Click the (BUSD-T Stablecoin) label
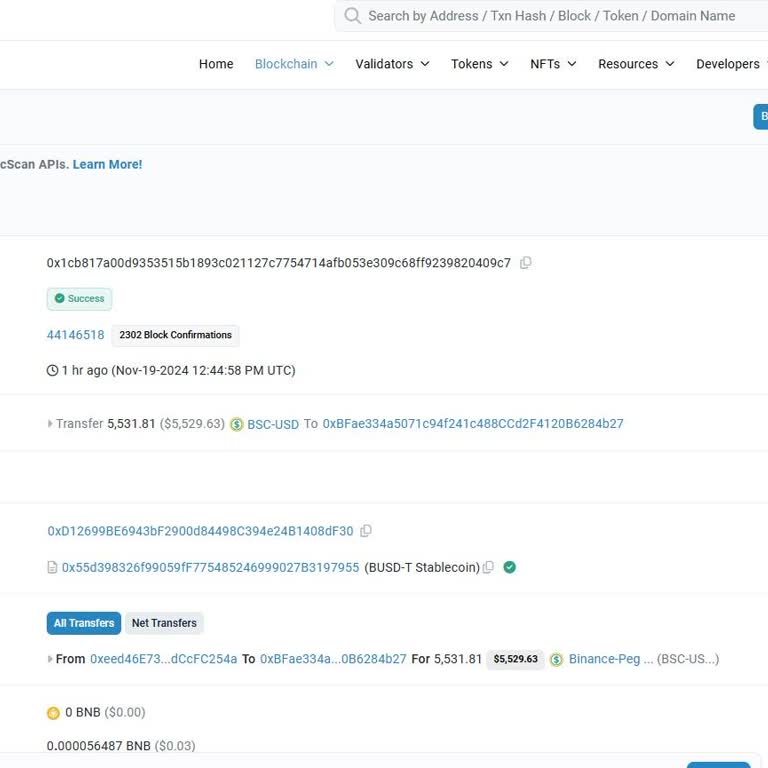Screen dimensions: 768x768 (x=422, y=567)
